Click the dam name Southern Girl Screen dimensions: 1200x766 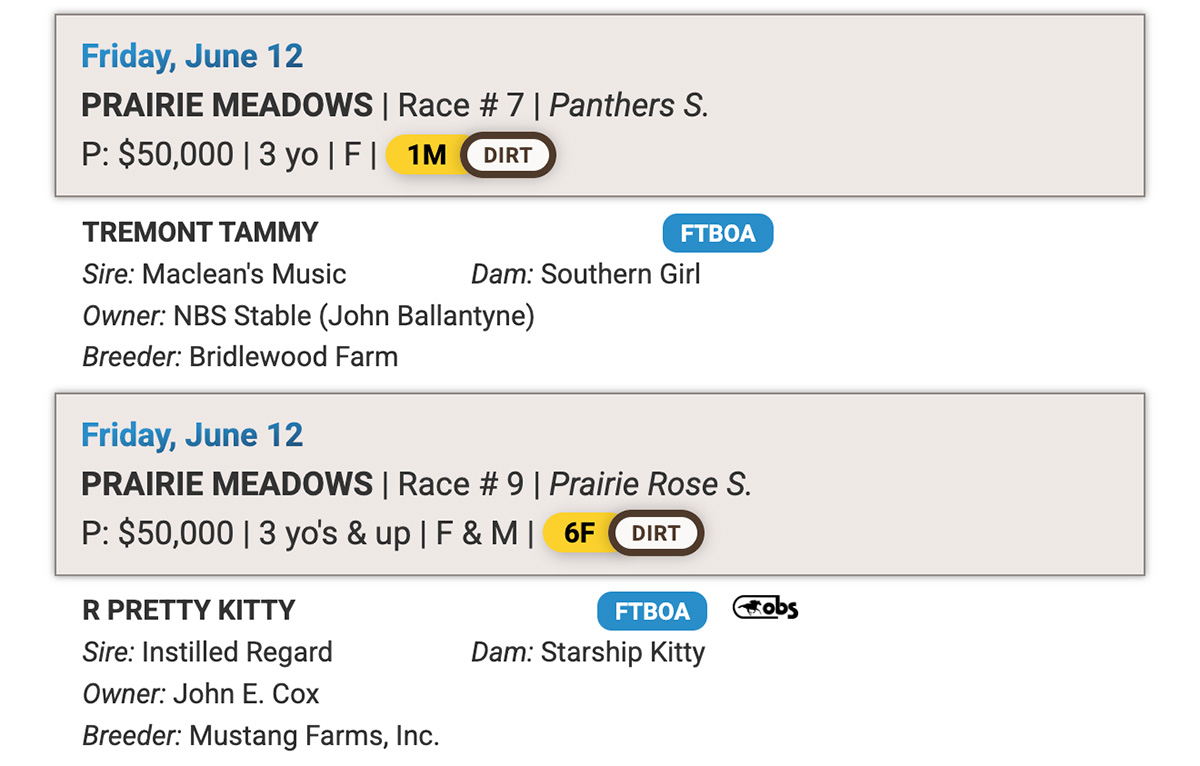pyautogui.click(x=621, y=274)
